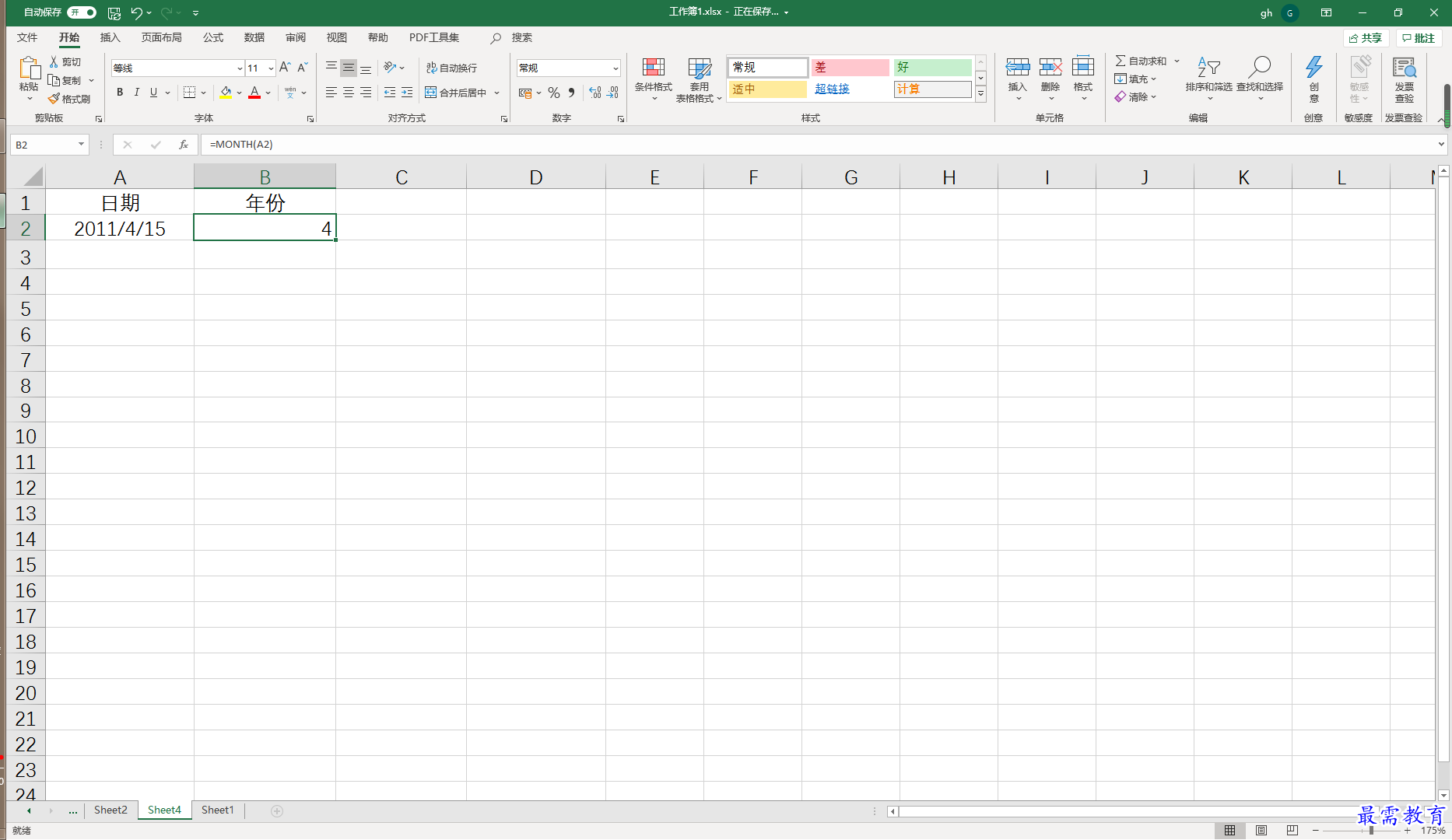The width and height of the screenshot is (1452, 840).
Task: Apply the Good (好) cell style
Action: pyautogui.click(x=933, y=68)
